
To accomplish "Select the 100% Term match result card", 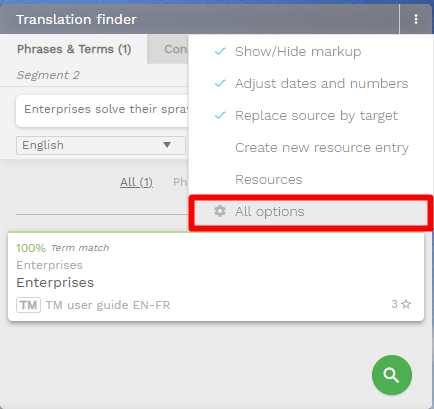I will click(216, 276).
